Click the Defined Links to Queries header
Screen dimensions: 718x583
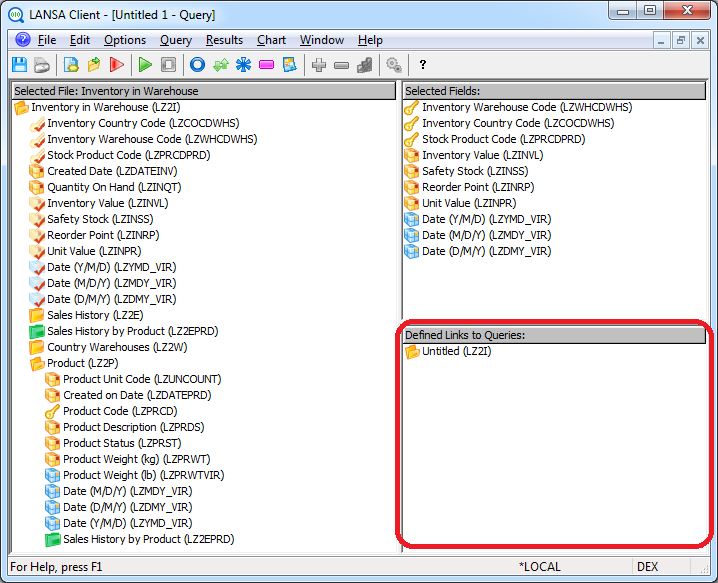tap(554, 335)
